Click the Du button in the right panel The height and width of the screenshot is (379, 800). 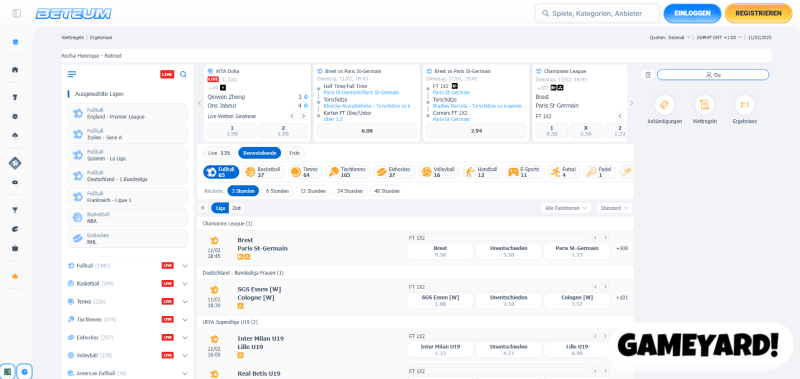click(x=713, y=75)
